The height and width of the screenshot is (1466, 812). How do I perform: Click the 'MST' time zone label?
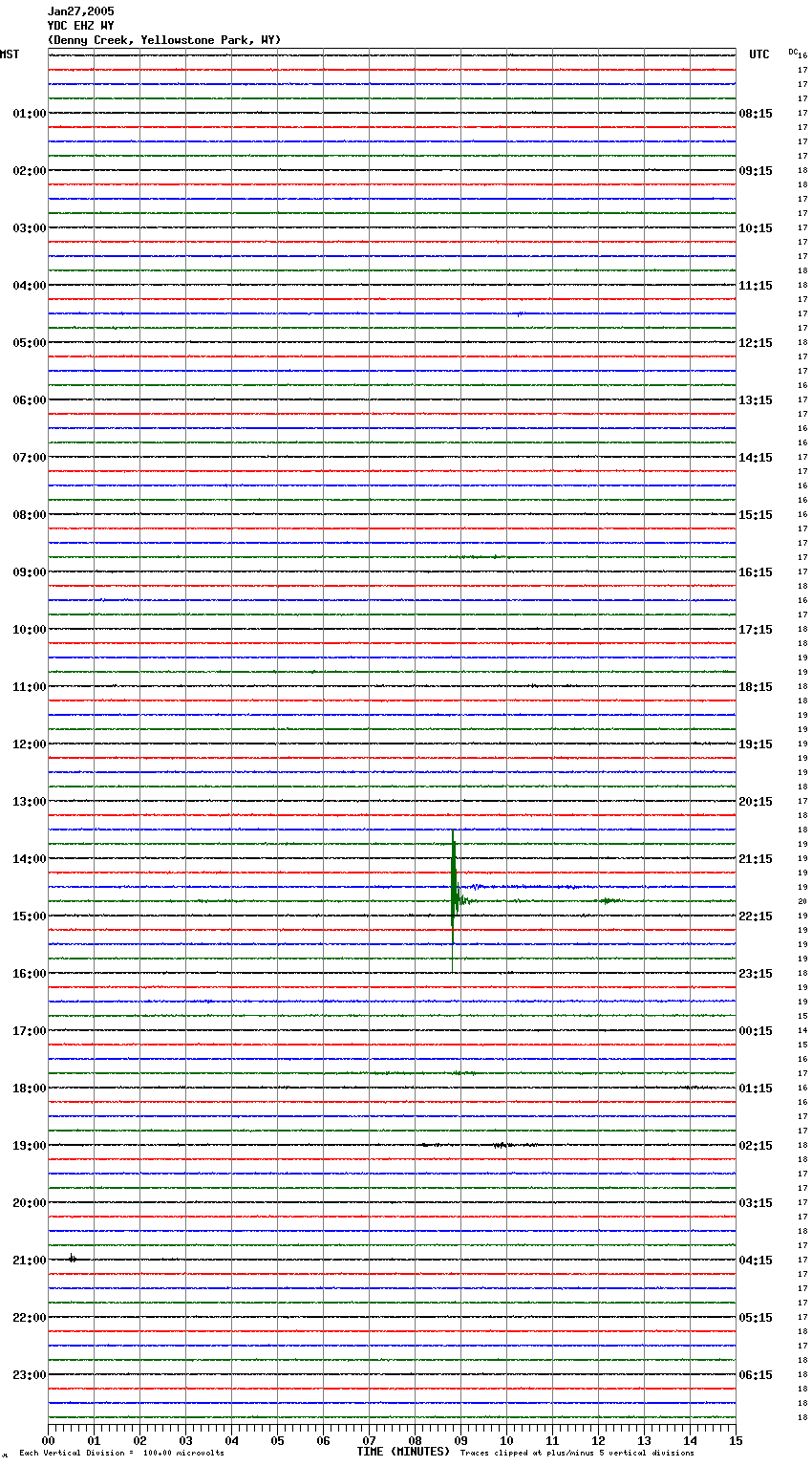[x=10, y=54]
